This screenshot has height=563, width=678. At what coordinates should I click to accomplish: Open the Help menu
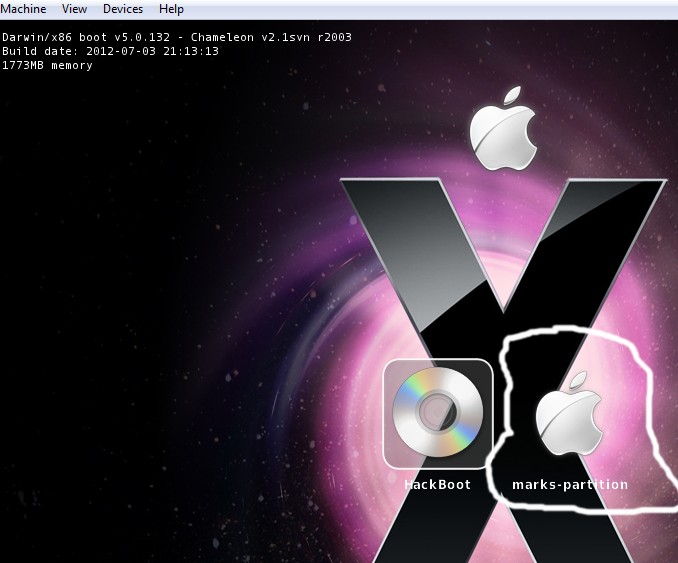pos(171,9)
